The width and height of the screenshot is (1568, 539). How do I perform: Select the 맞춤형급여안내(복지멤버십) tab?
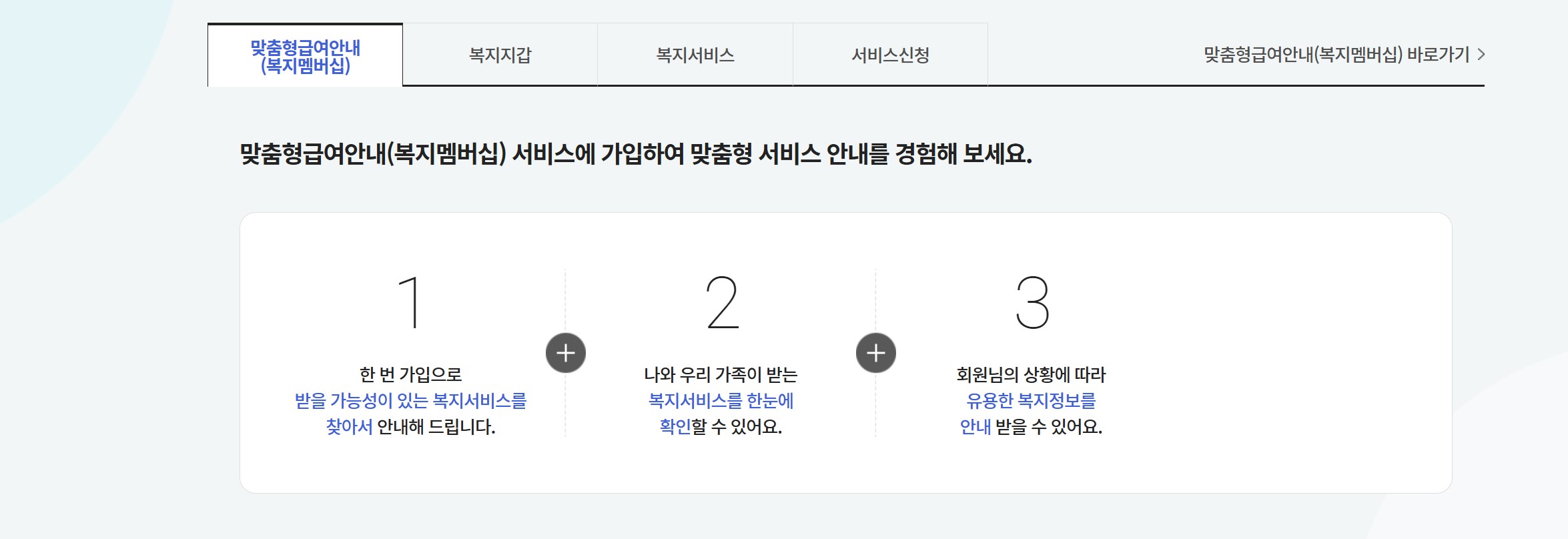click(305, 55)
